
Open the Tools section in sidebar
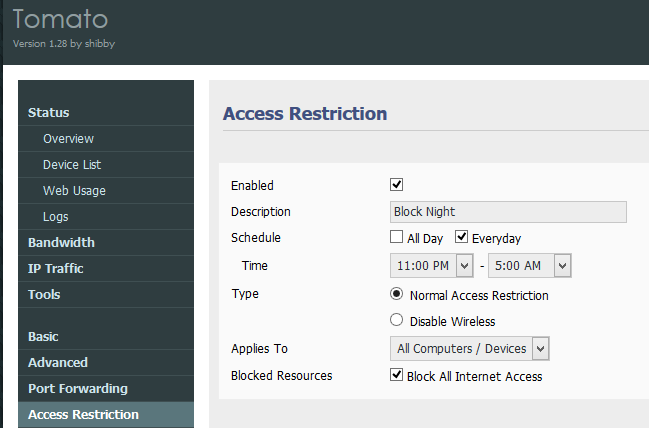(x=44, y=295)
